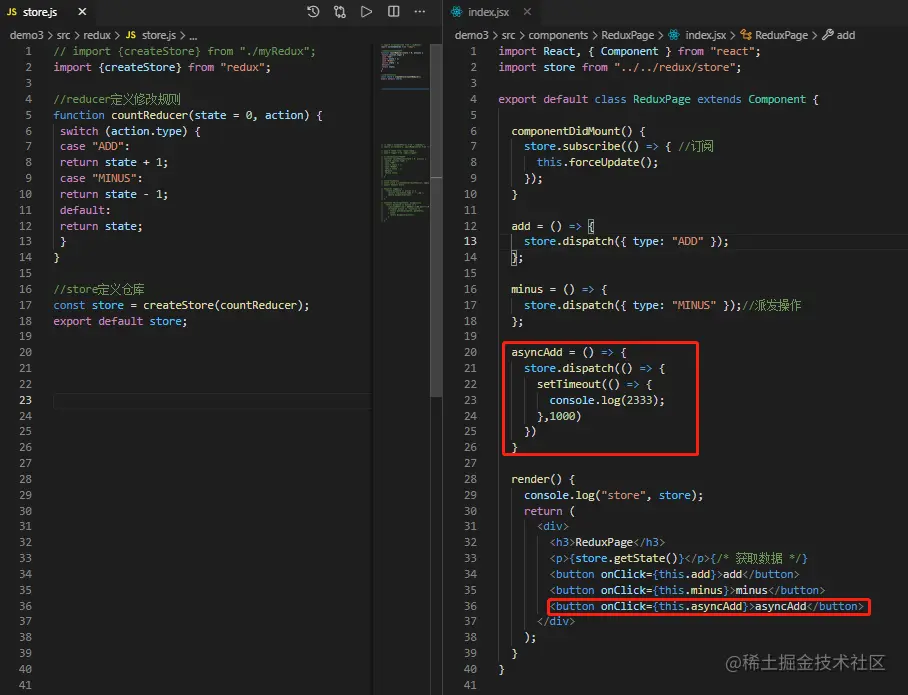
Task: Click line number 17 in store.js
Action: coord(25,305)
